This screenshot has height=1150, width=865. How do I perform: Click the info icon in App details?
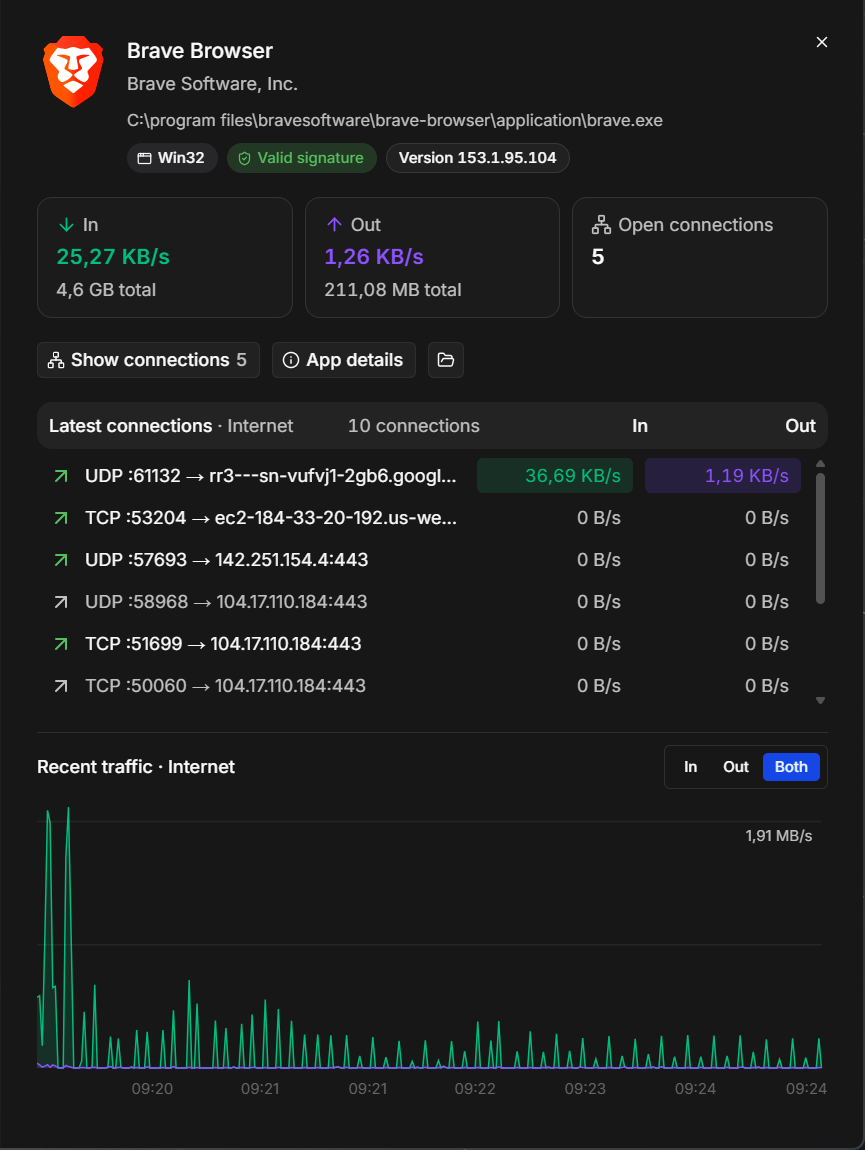tap(291, 360)
